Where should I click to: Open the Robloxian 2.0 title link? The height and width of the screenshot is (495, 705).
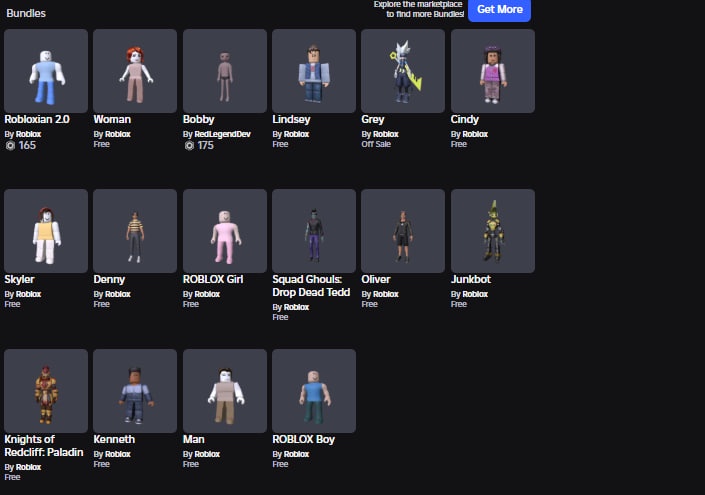tap(37, 120)
